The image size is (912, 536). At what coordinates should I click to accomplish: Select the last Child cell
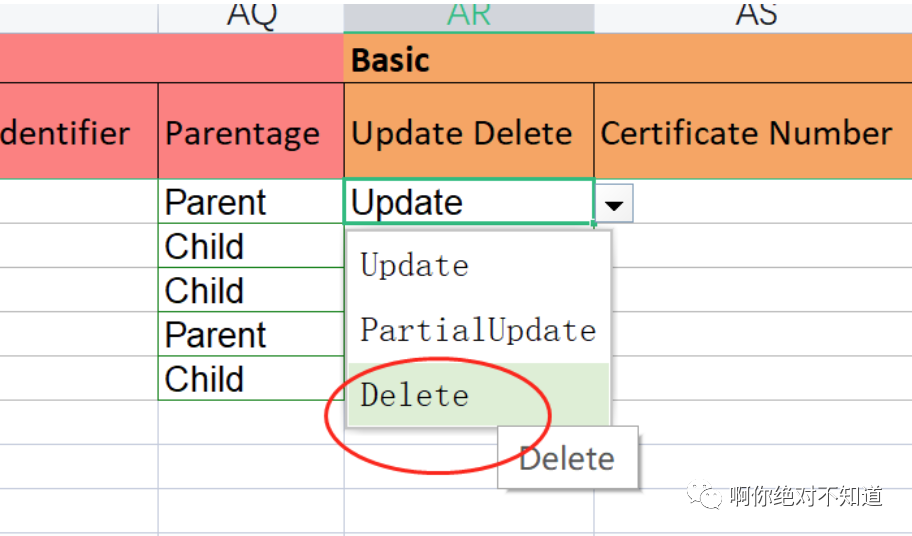click(251, 378)
